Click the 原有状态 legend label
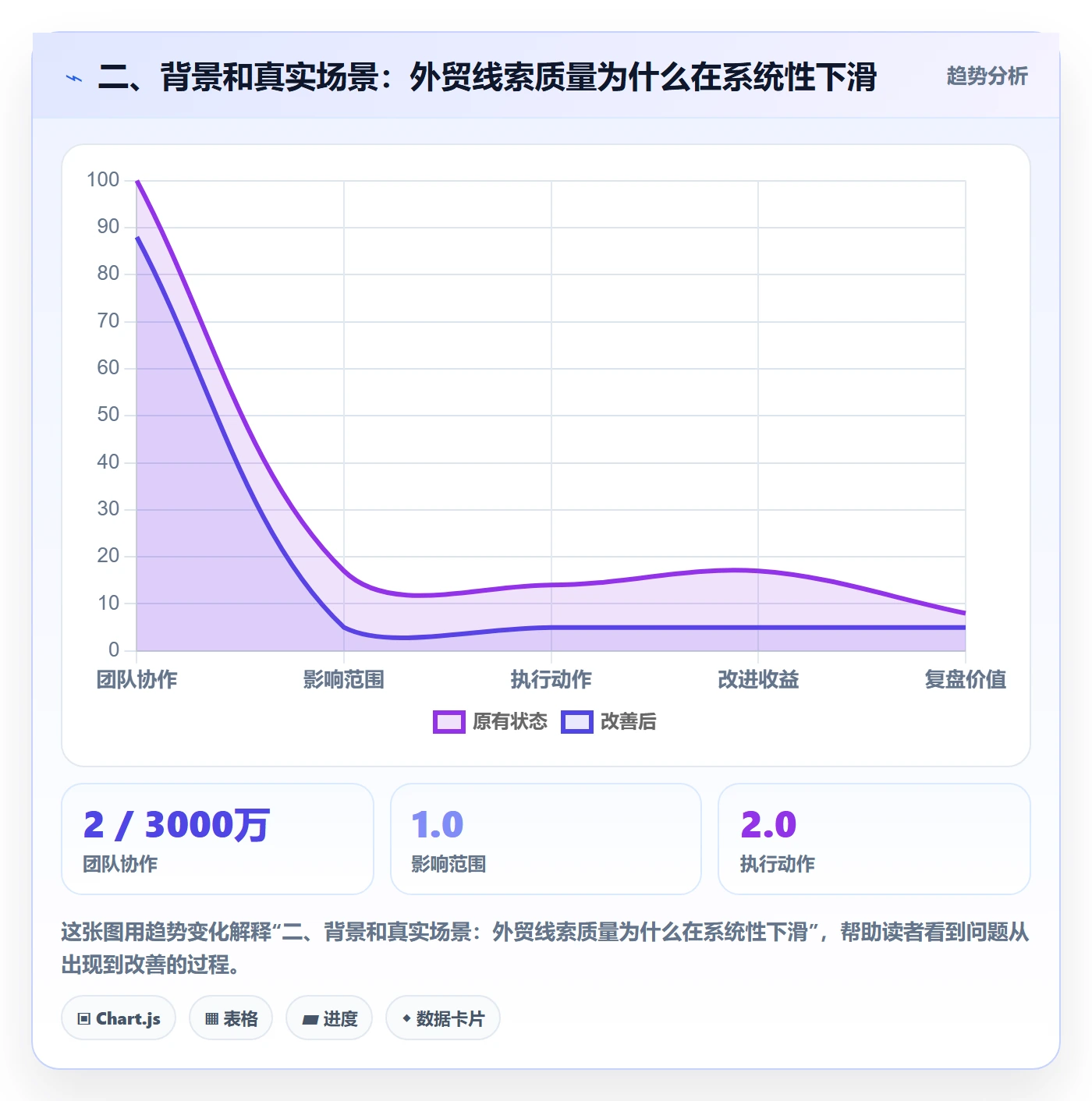 510,722
